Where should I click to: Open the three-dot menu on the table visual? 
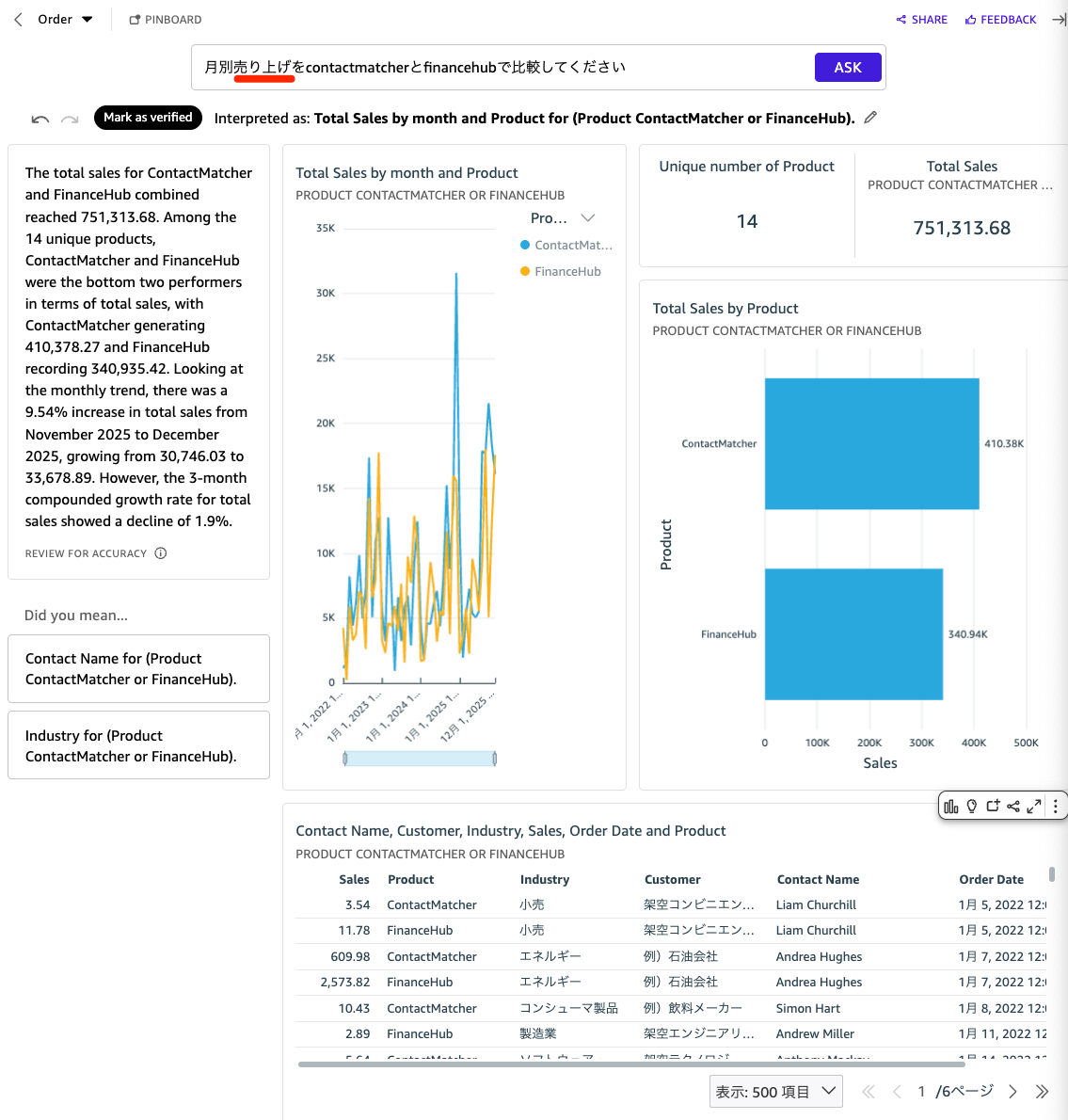(x=1055, y=806)
